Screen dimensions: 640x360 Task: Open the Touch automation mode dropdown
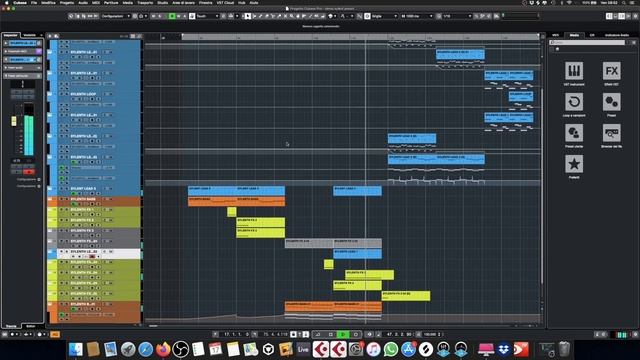click(208, 16)
